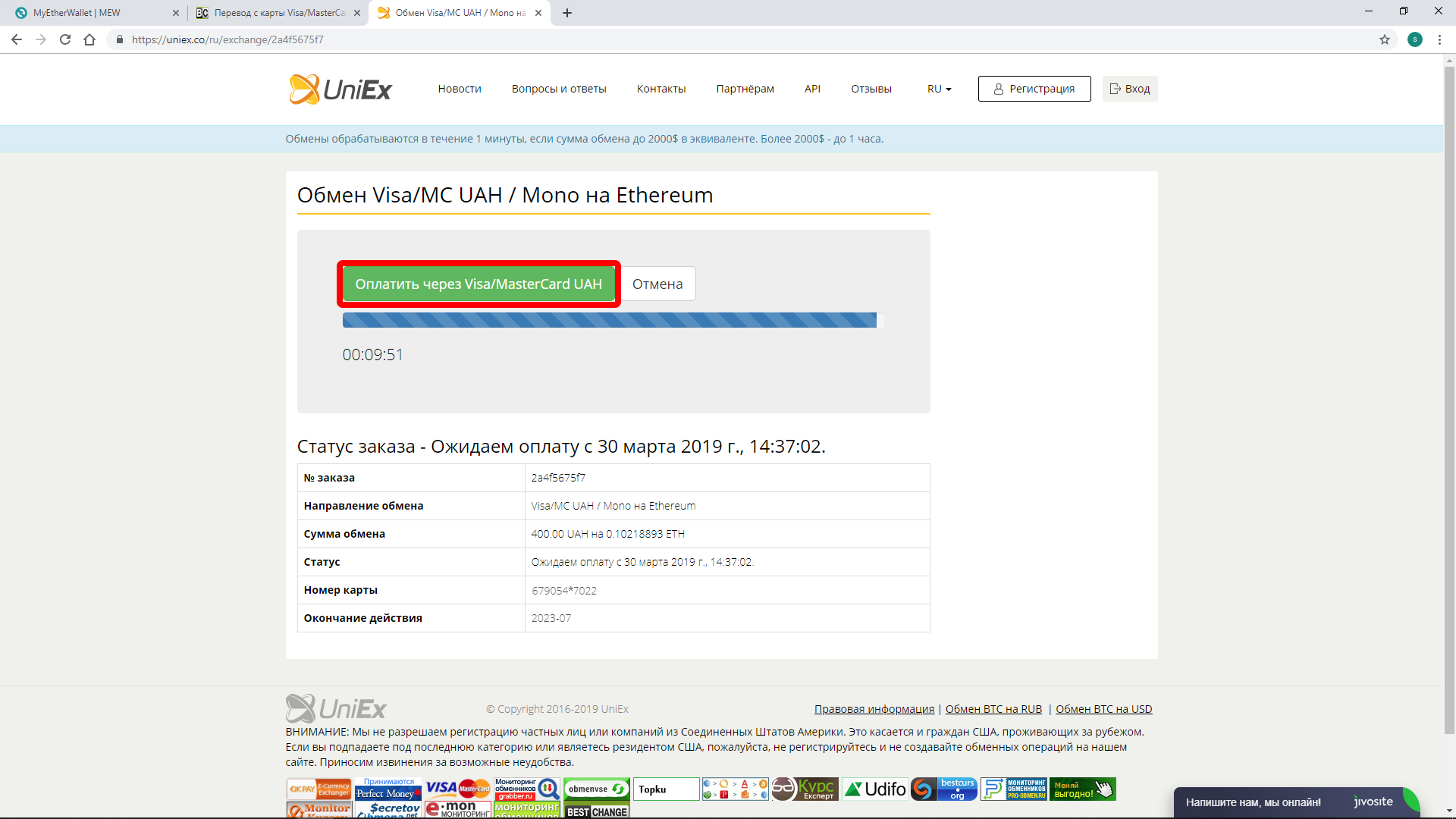The height and width of the screenshot is (819, 1456).
Task: Switch to the Перевод с карты tab
Action: [278, 13]
